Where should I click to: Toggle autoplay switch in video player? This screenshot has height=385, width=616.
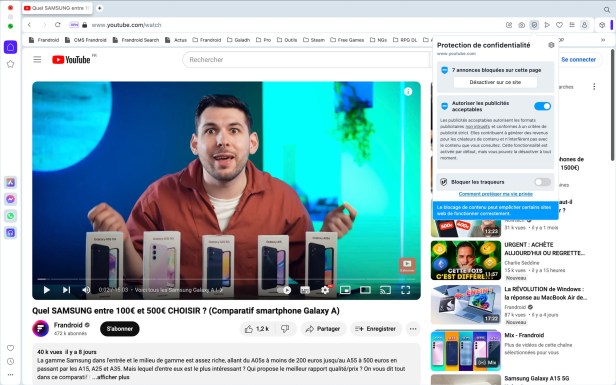tap(284, 290)
